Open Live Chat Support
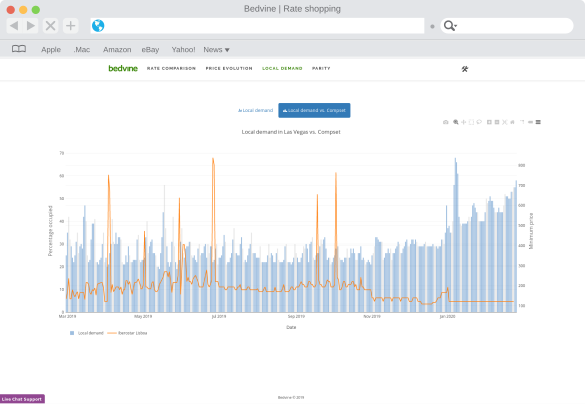This screenshot has width=585, height=416. [x=22, y=399]
